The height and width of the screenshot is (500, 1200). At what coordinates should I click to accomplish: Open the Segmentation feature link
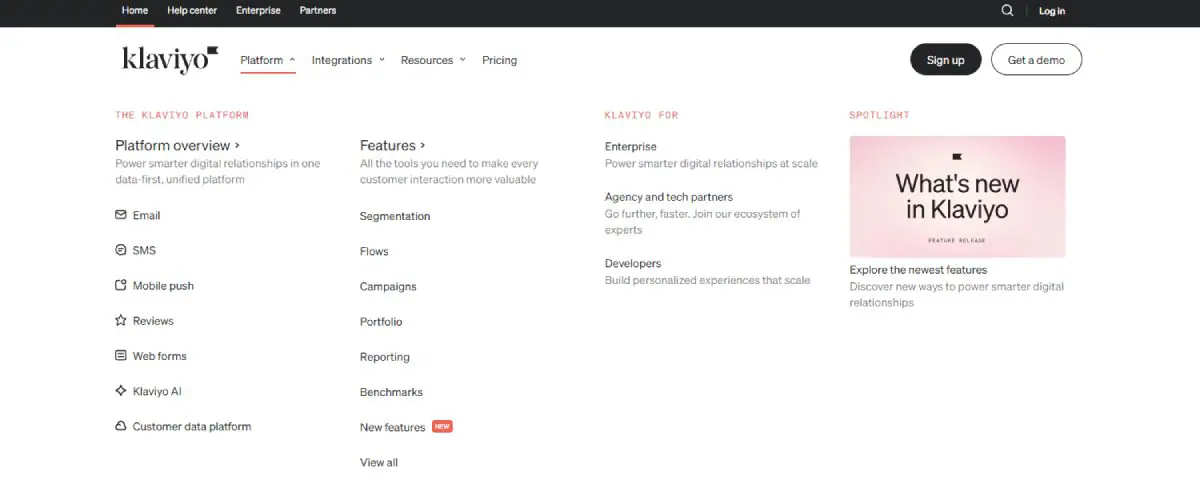point(395,216)
